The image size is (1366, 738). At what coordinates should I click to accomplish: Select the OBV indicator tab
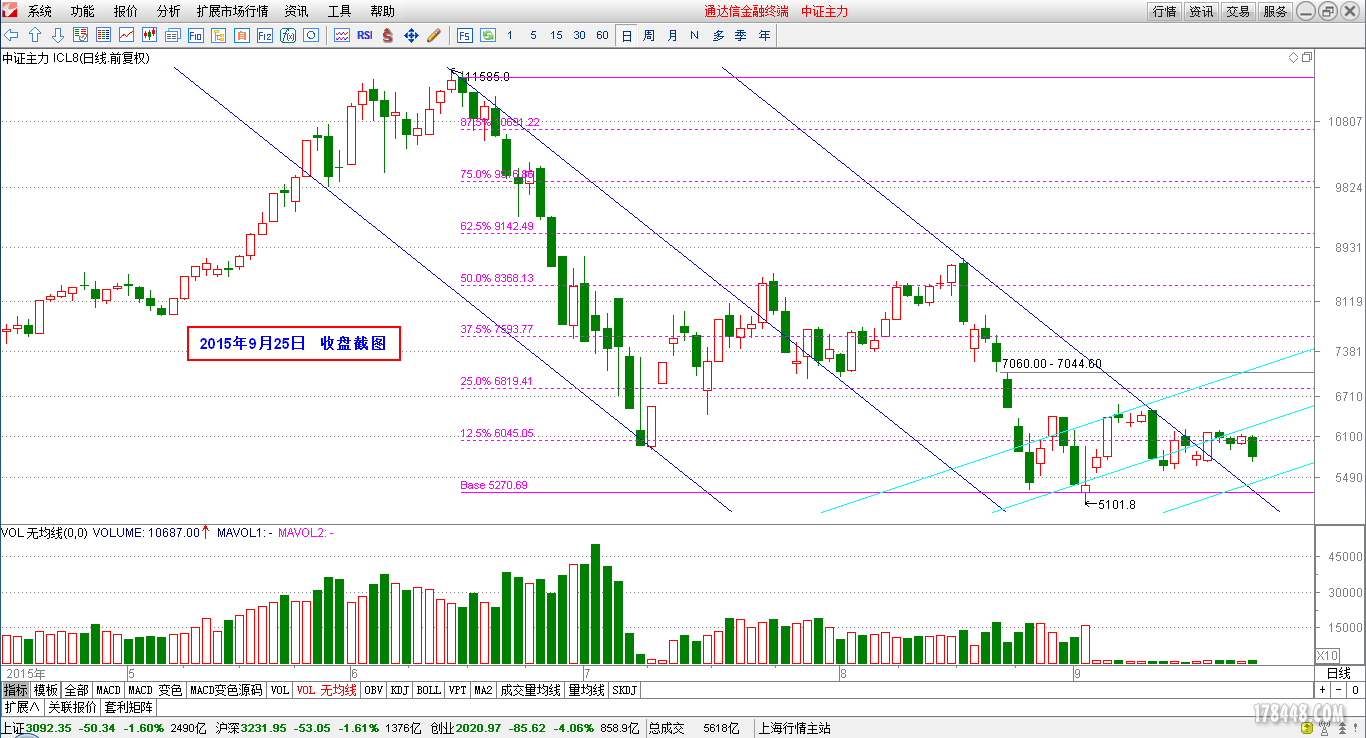373,690
